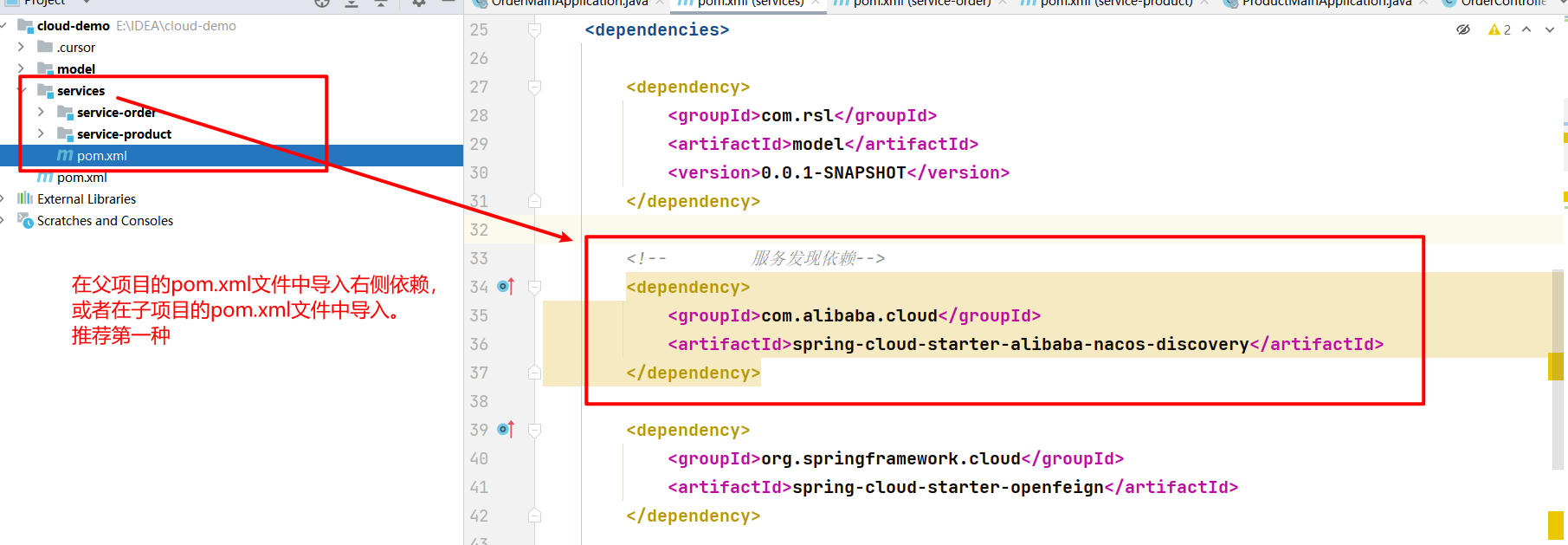Select Scratches and Consoles row
The height and width of the screenshot is (545, 1568).
click(231, 220)
